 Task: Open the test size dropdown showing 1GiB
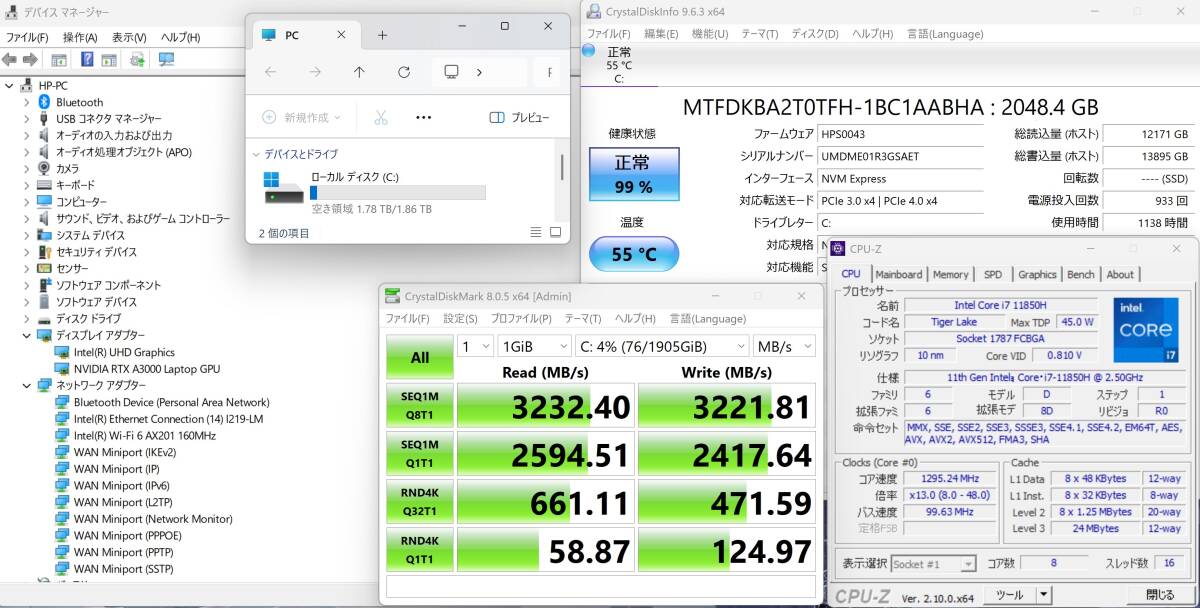534,346
